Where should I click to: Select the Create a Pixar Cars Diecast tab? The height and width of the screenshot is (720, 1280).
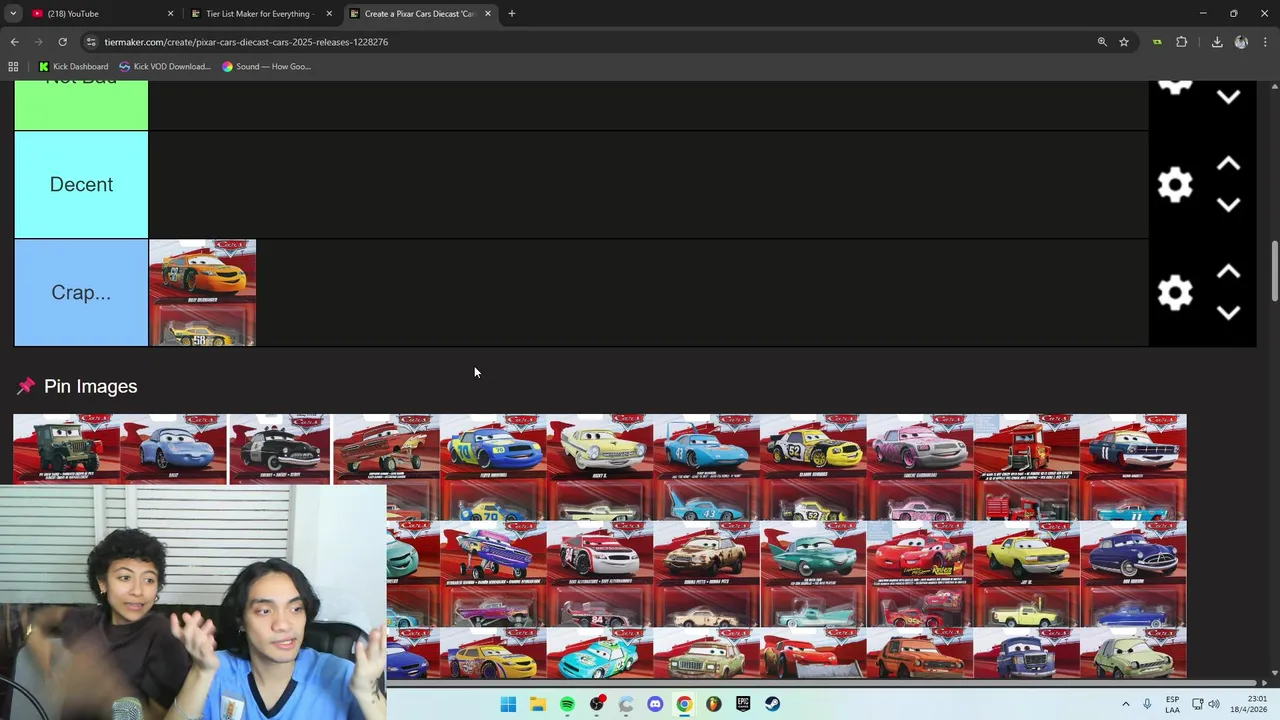[x=418, y=14]
